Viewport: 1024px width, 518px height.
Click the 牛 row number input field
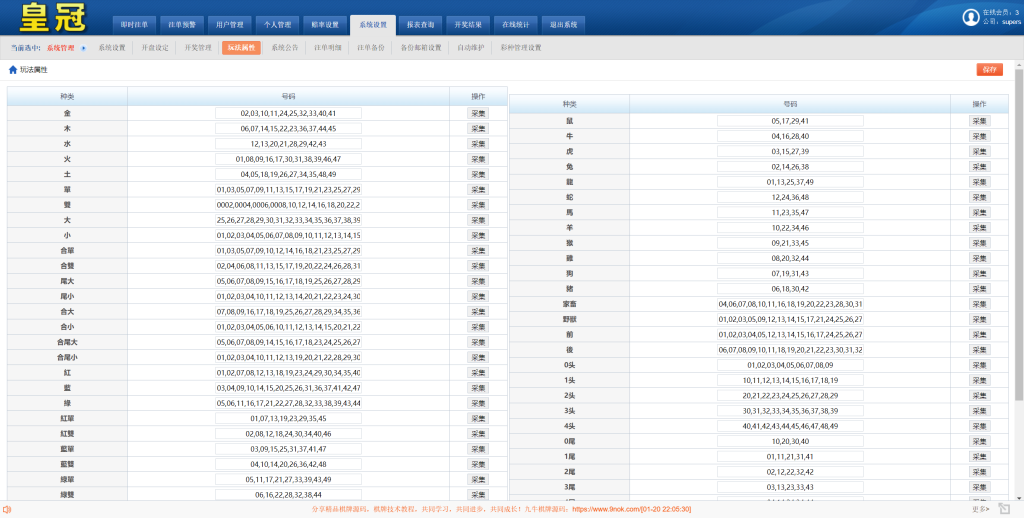790,137
